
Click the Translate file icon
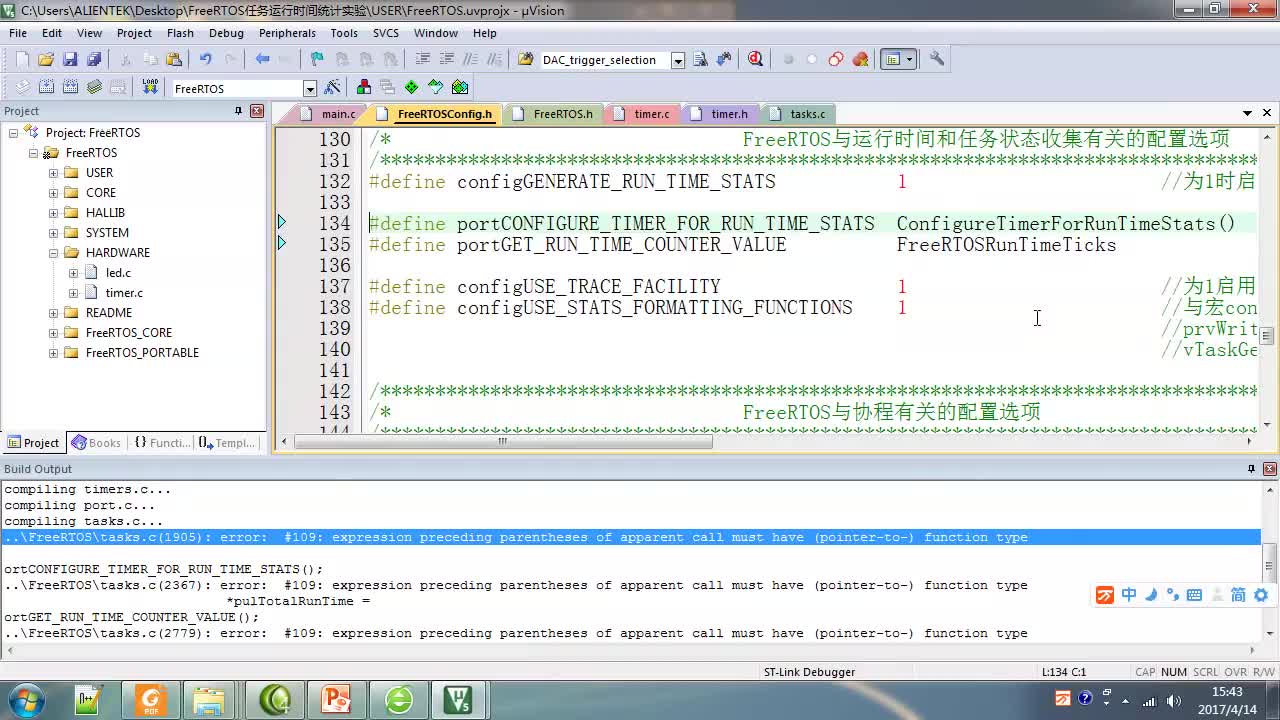pyautogui.click(x=22, y=88)
